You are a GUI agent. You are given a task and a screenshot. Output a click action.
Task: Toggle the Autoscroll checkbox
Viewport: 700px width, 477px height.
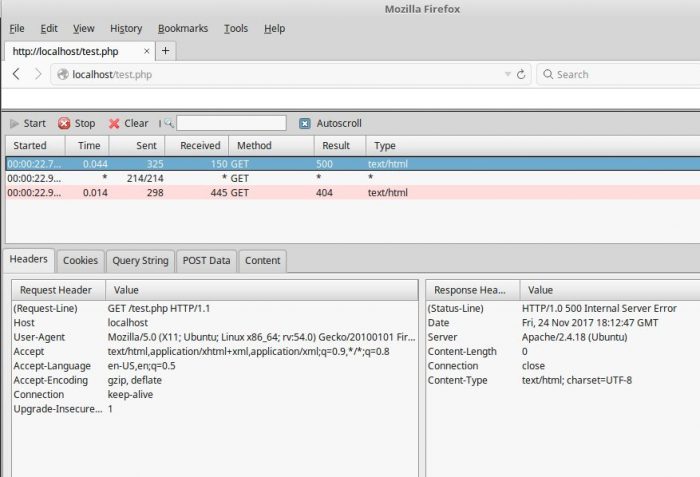coord(305,123)
